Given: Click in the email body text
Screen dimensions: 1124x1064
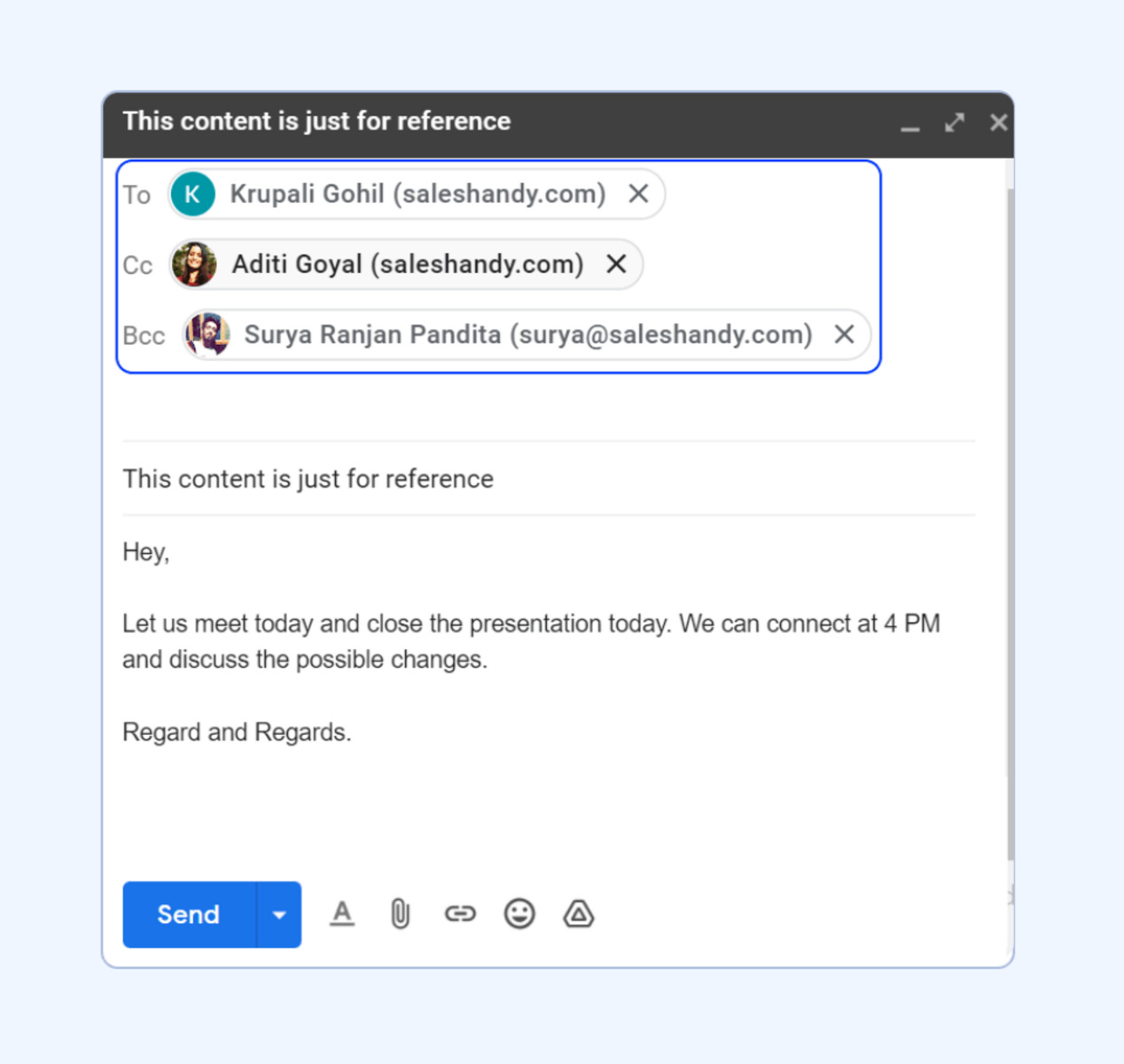Looking at the screenshot, I should [532, 641].
